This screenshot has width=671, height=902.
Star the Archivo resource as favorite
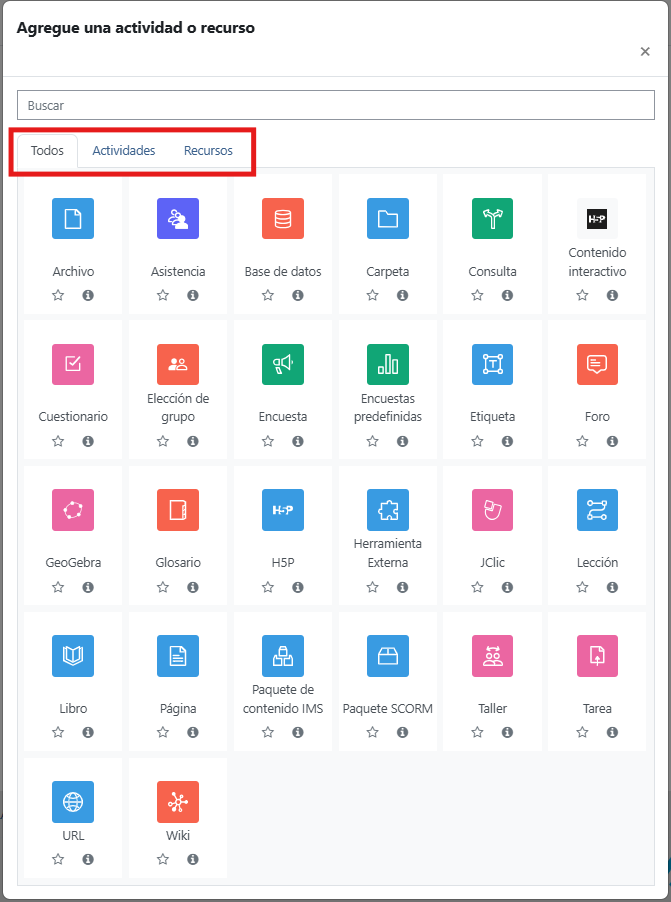point(58,295)
